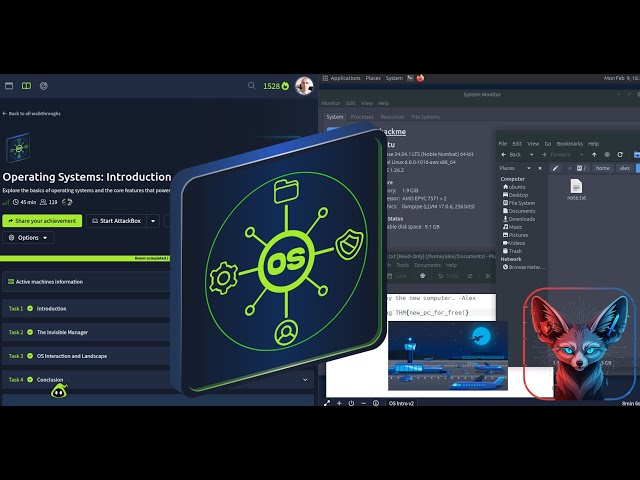Image resolution: width=640 pixels, height=480 pixels.
Task: Select Trash in Places sidebar
Action: tap(512, 251)
